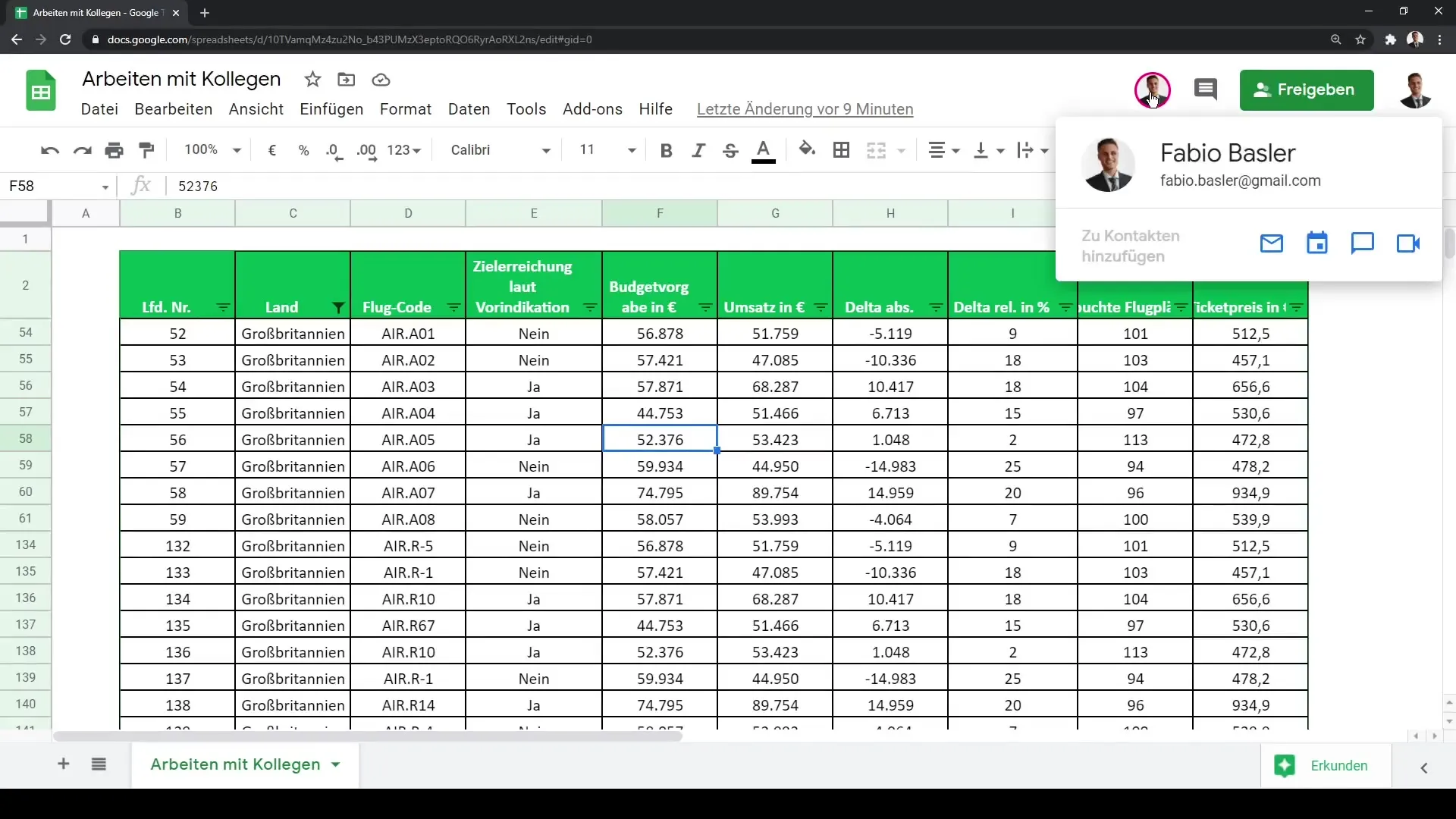The height and width of the screenshot is (819, 1456).
Task: Click the collaborator avatar with pink ring
Action: tap(1152, 90)
